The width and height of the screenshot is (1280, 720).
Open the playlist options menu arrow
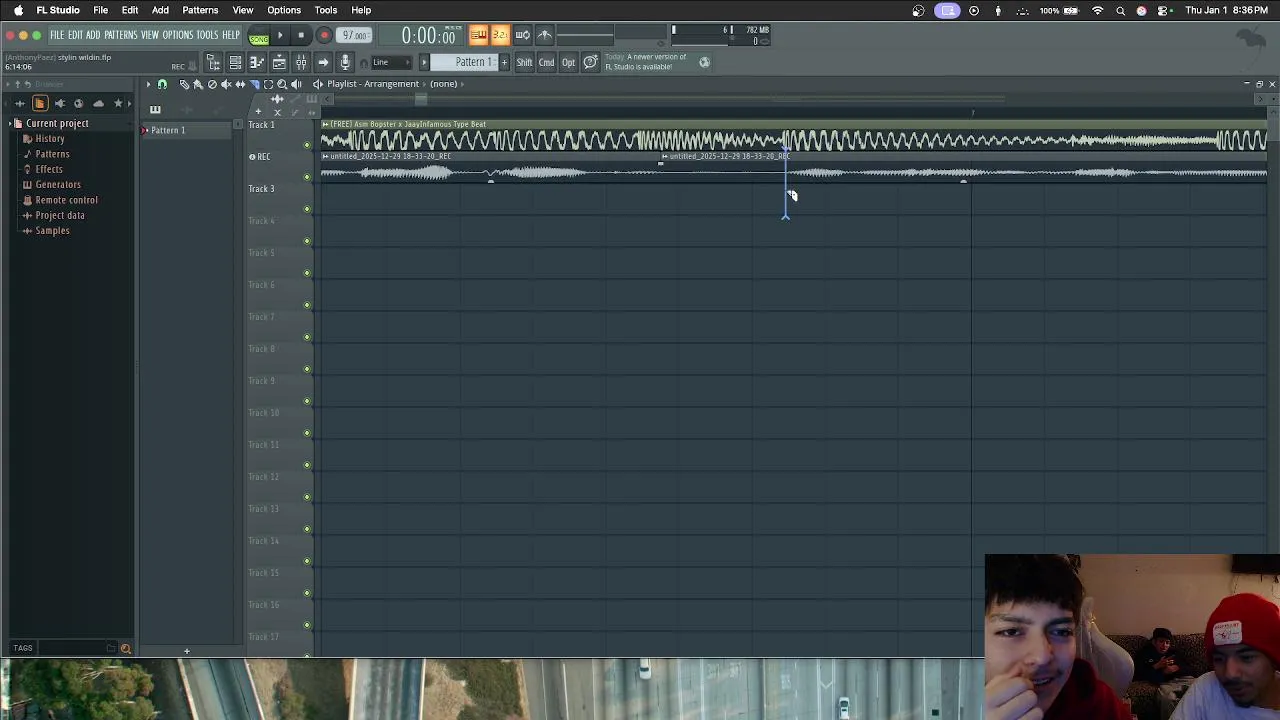coord(148,84)
